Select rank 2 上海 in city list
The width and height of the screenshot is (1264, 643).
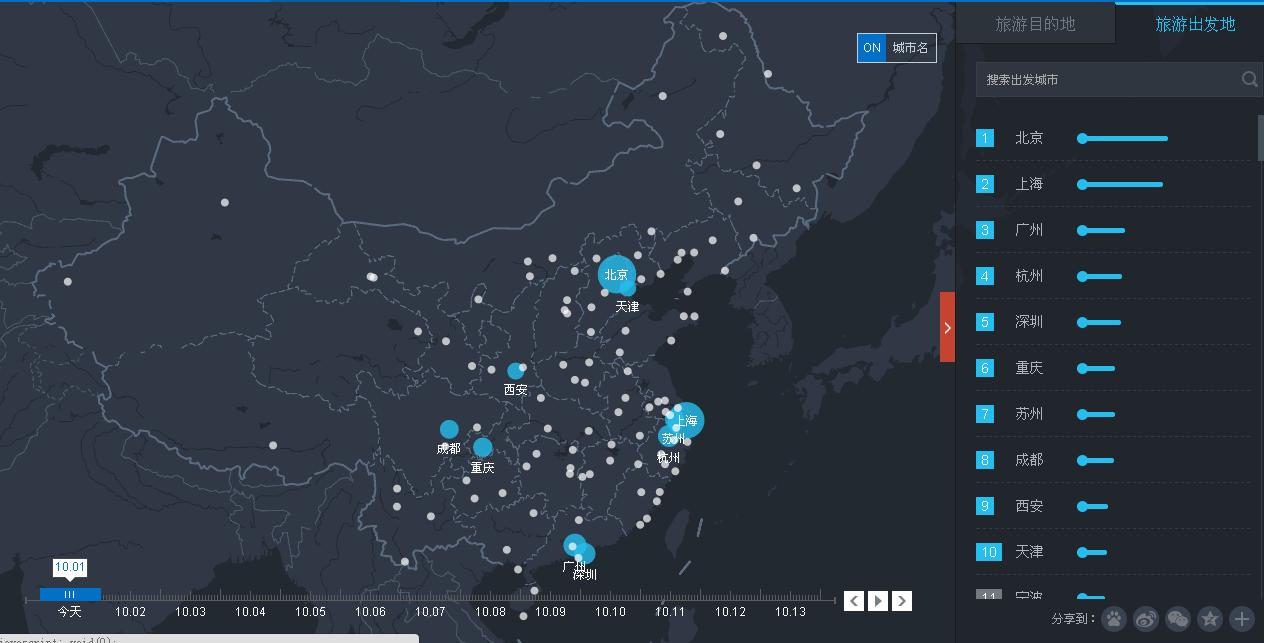click(1113, 184)
